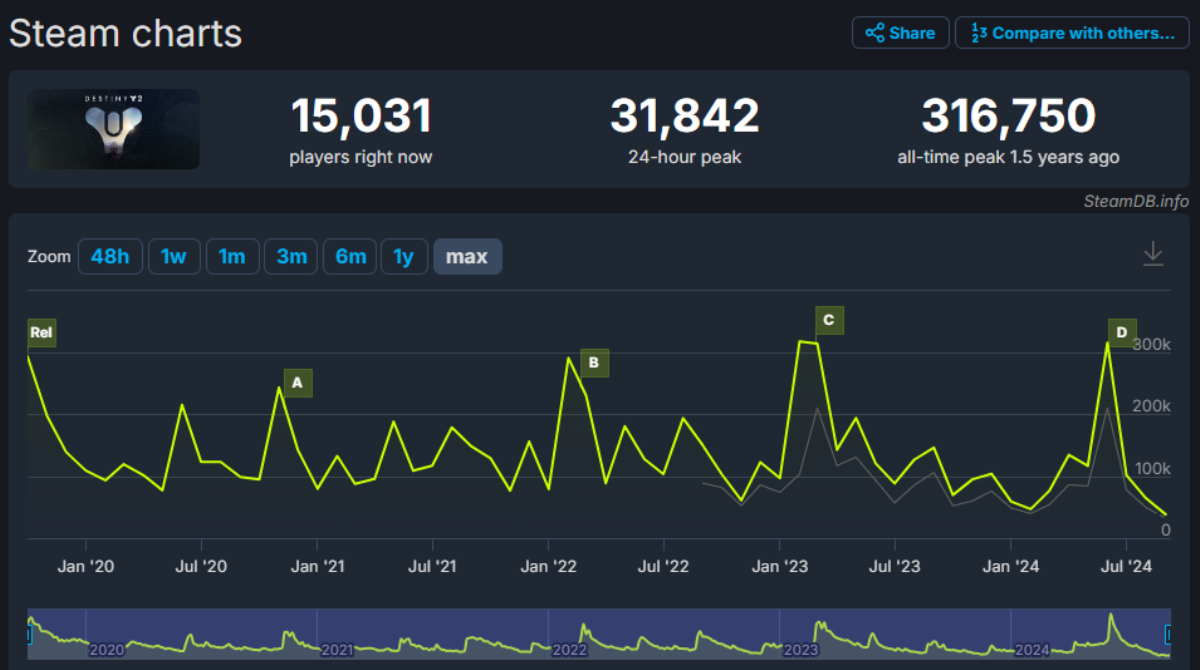Viewport: 1200px width, 670px height.
Task: Set zoom to 6m
Action: click(x=350, y=256)
